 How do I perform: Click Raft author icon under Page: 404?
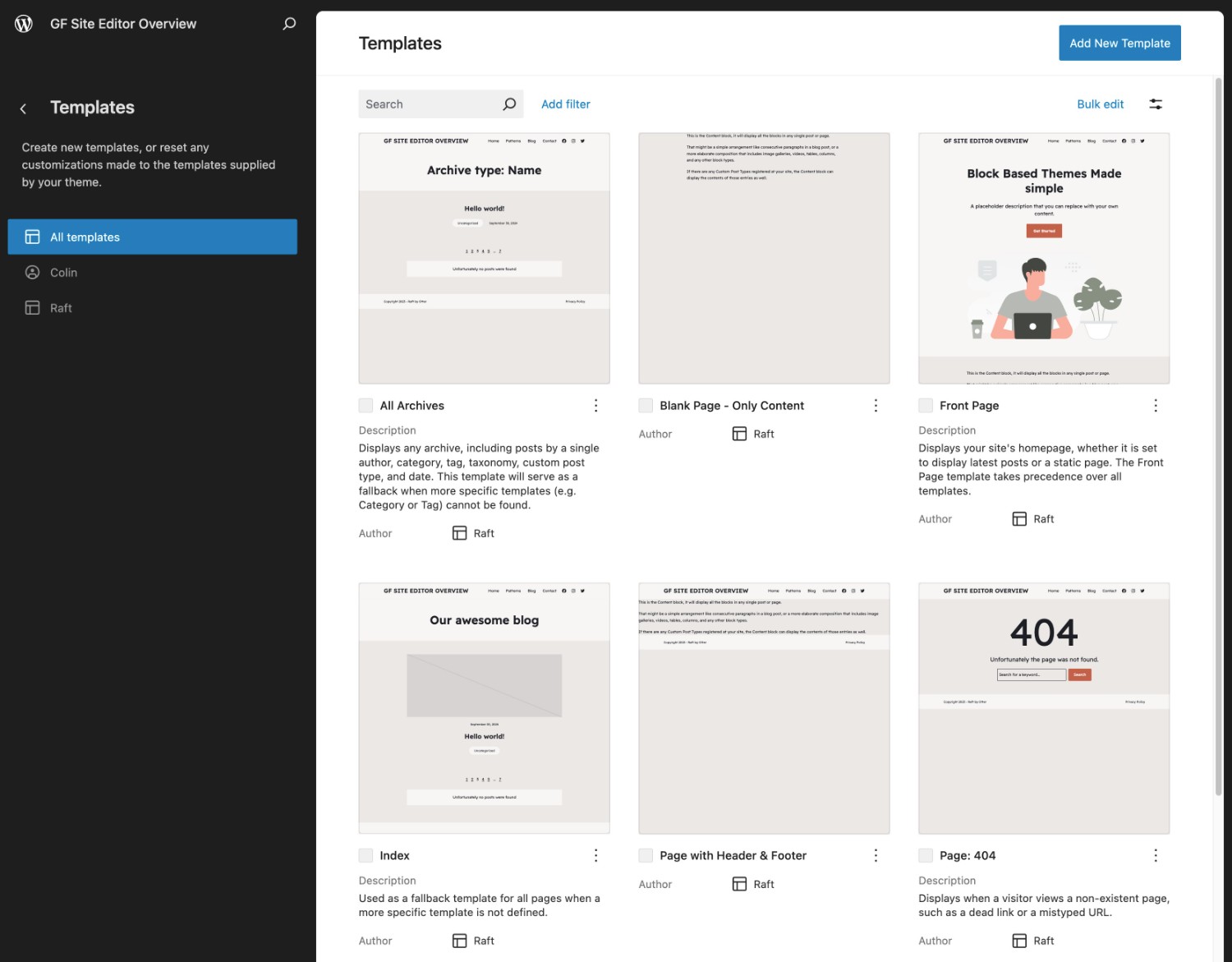(1019, 941)
